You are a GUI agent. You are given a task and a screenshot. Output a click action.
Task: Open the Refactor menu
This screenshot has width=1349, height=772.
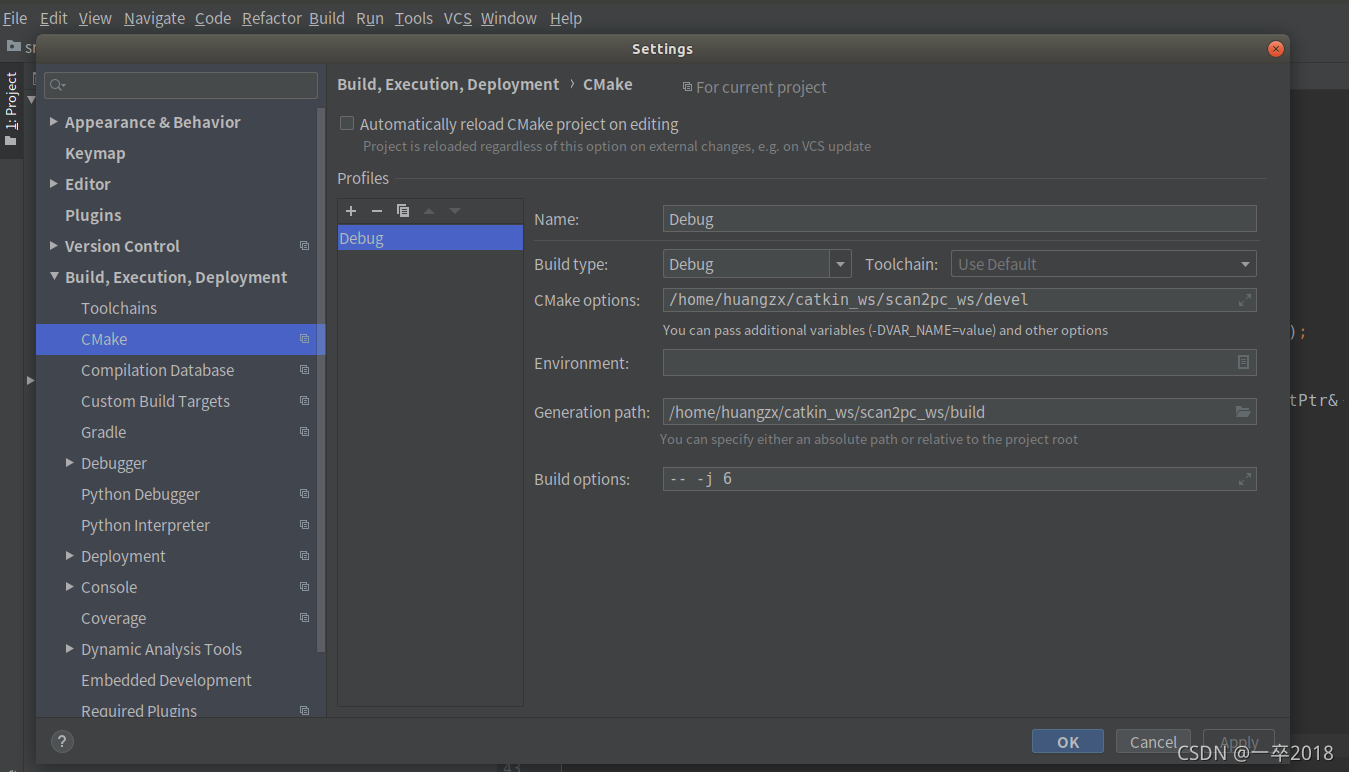(x=272, y=18)
